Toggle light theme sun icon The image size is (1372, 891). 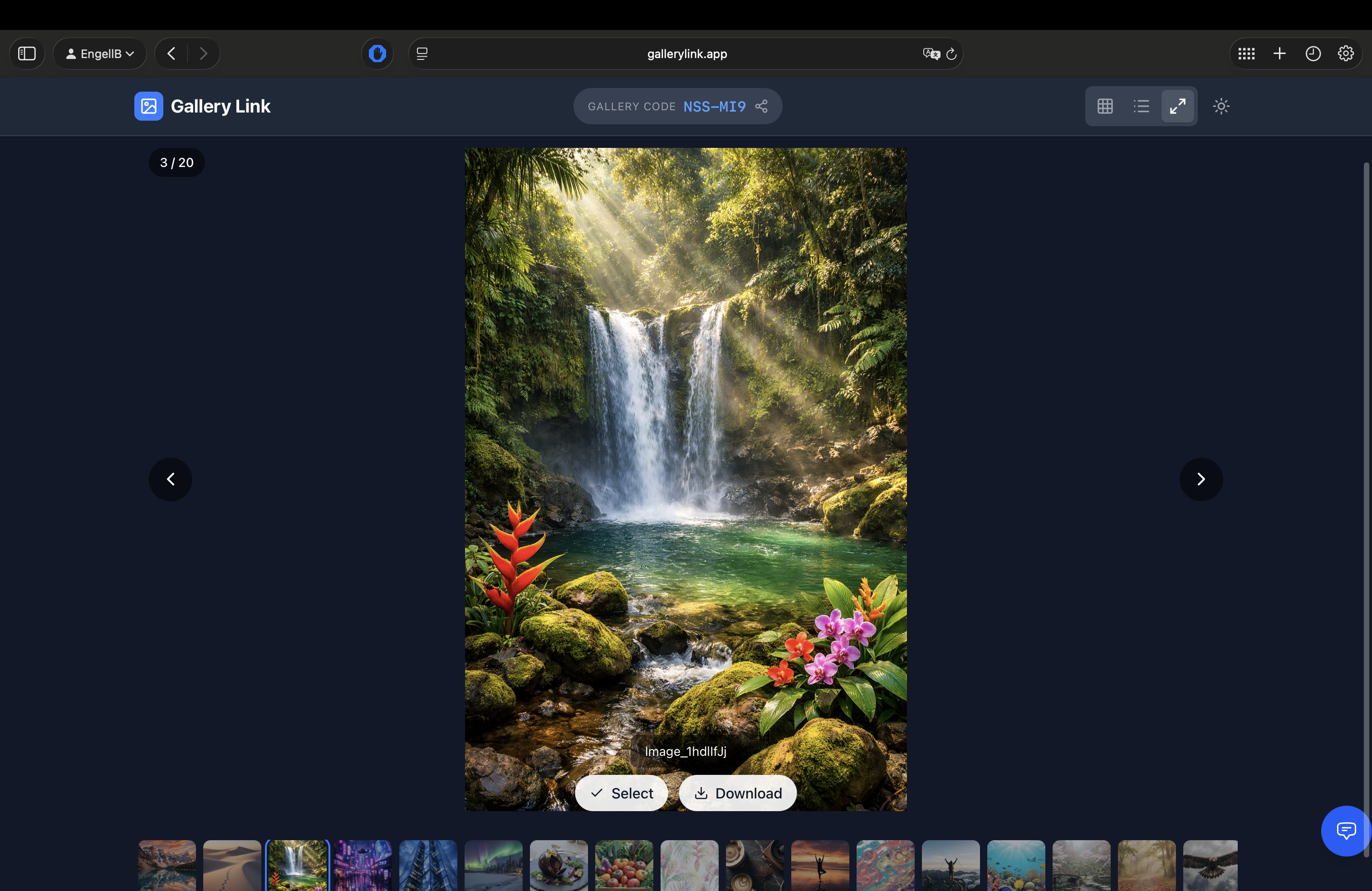[1221, 106]
